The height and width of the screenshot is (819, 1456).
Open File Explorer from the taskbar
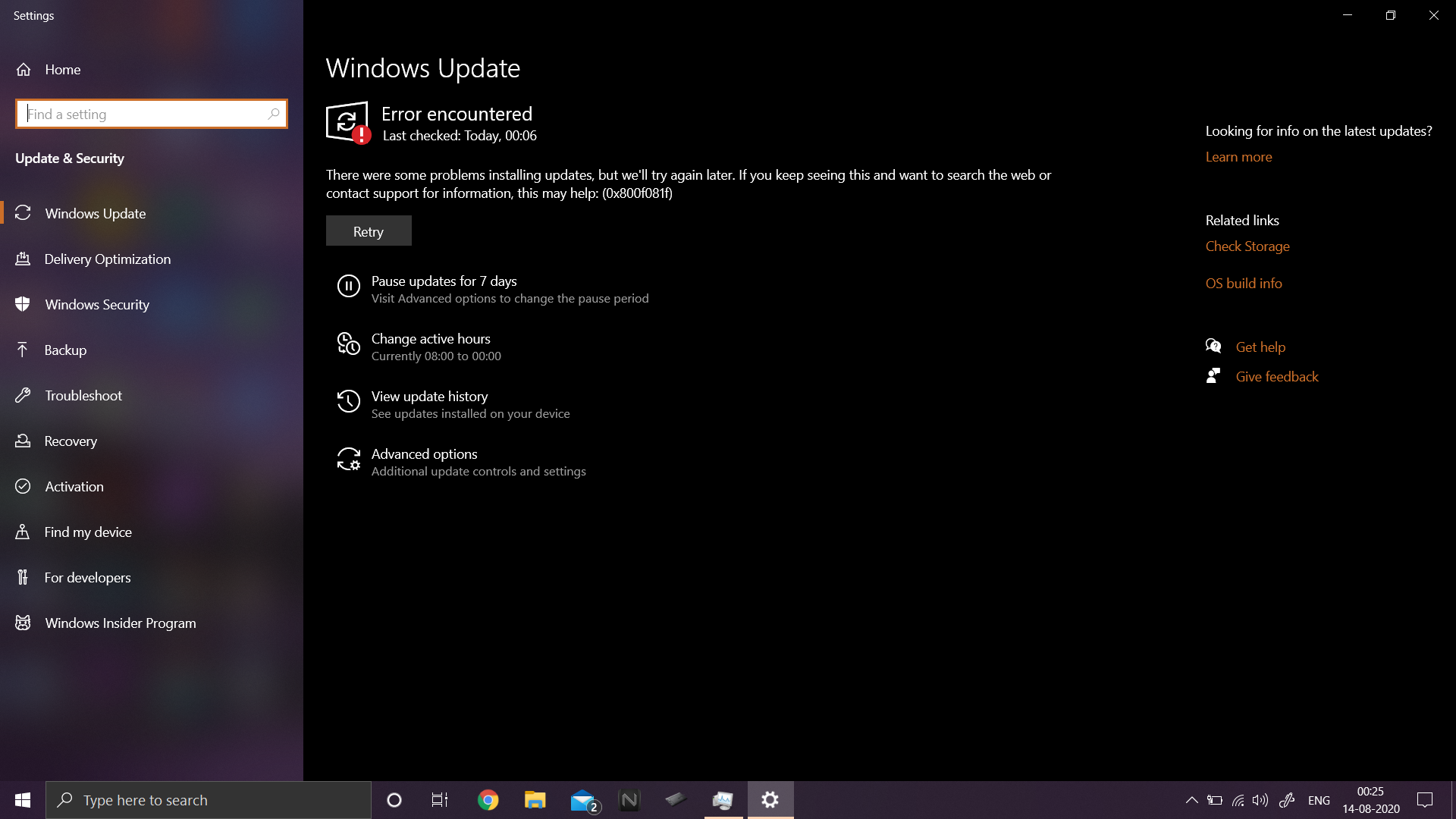(x=535, y=800)
